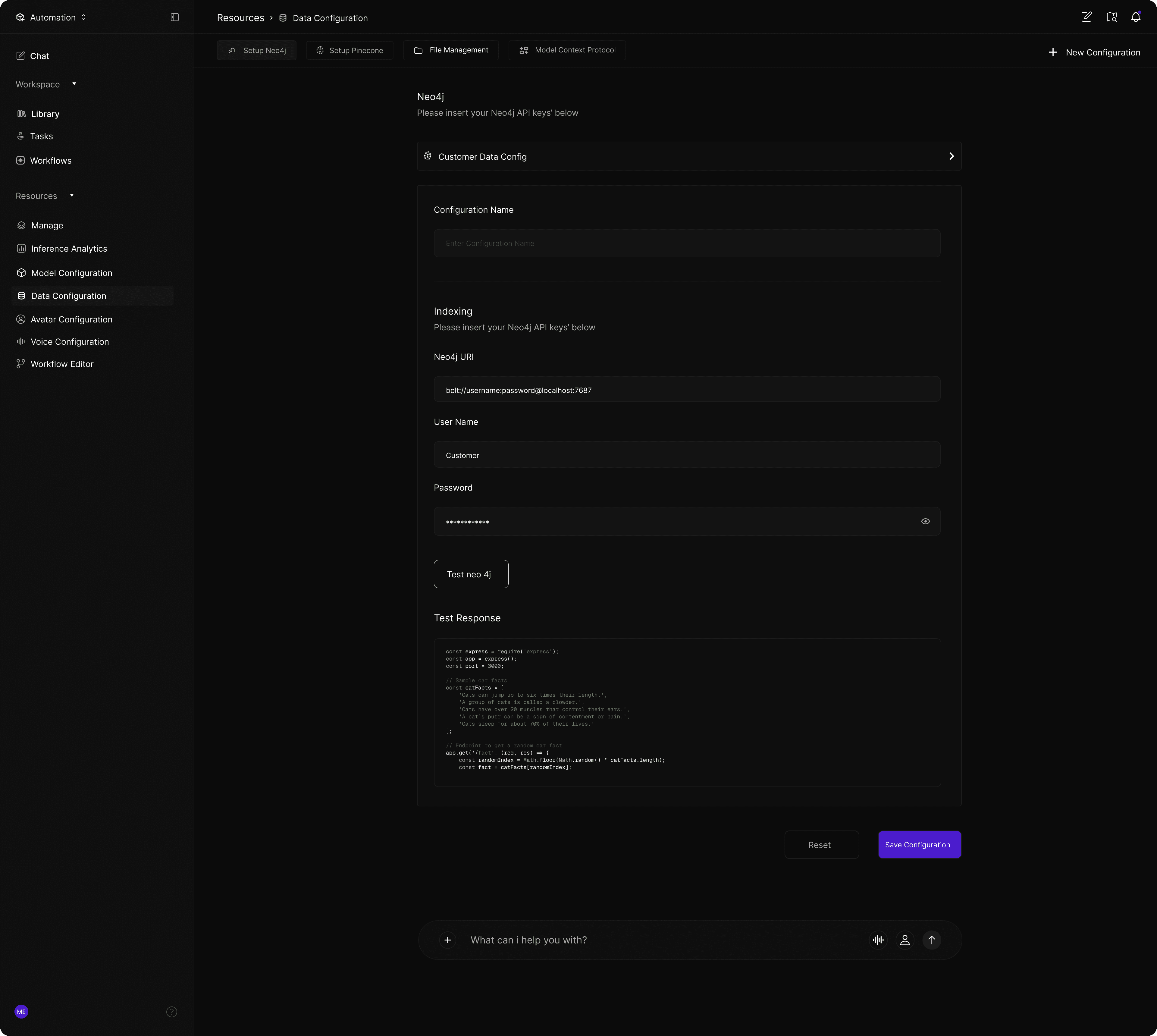This screenshot has height=1036, width=1157.
Task: Expand the Customer Data Config row
Action: coord(951,156)
